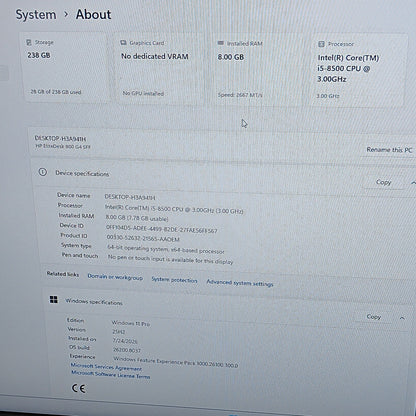Click the No pen or touch input text
This screenshot has height=416, width=416.
pyautogui.click(x=170, y=259)
